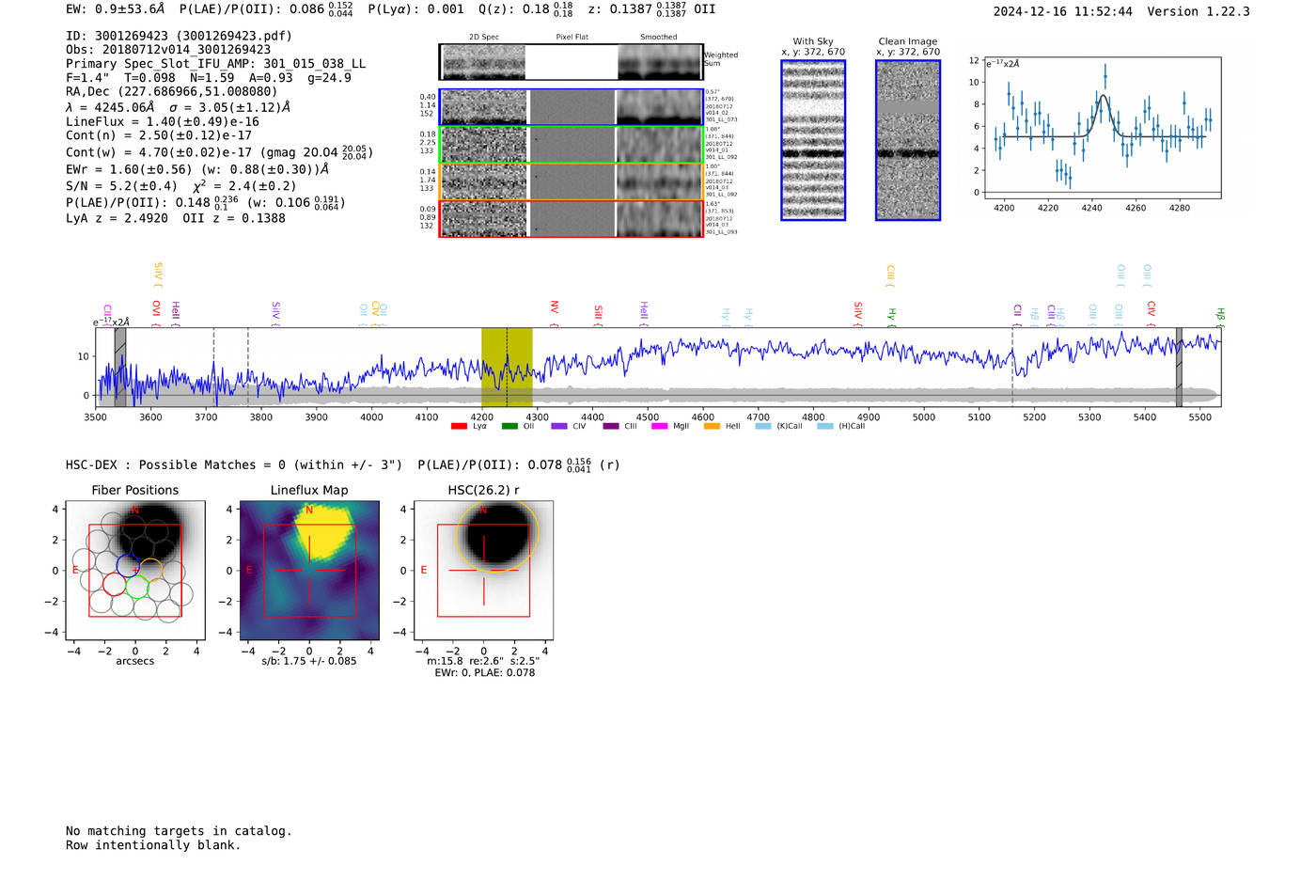Click the 'Smoothed' column header

click(x=658, y=38)
